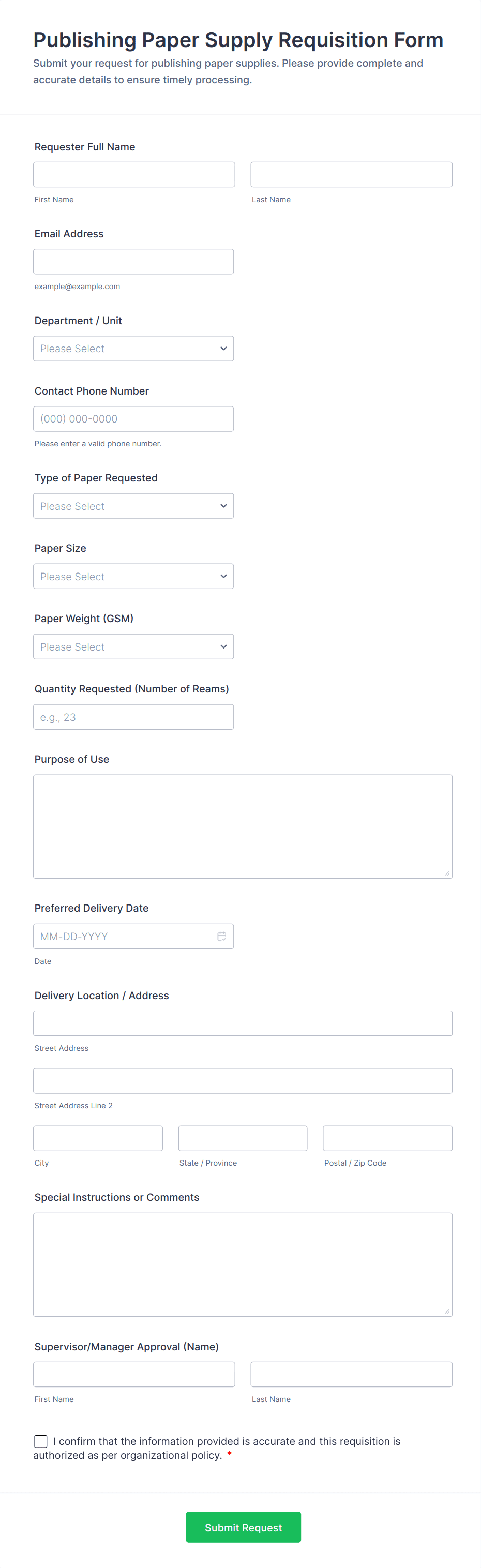Select the City input field
Viewport: 481px width, 1568px height.
tap(98, 1138)
